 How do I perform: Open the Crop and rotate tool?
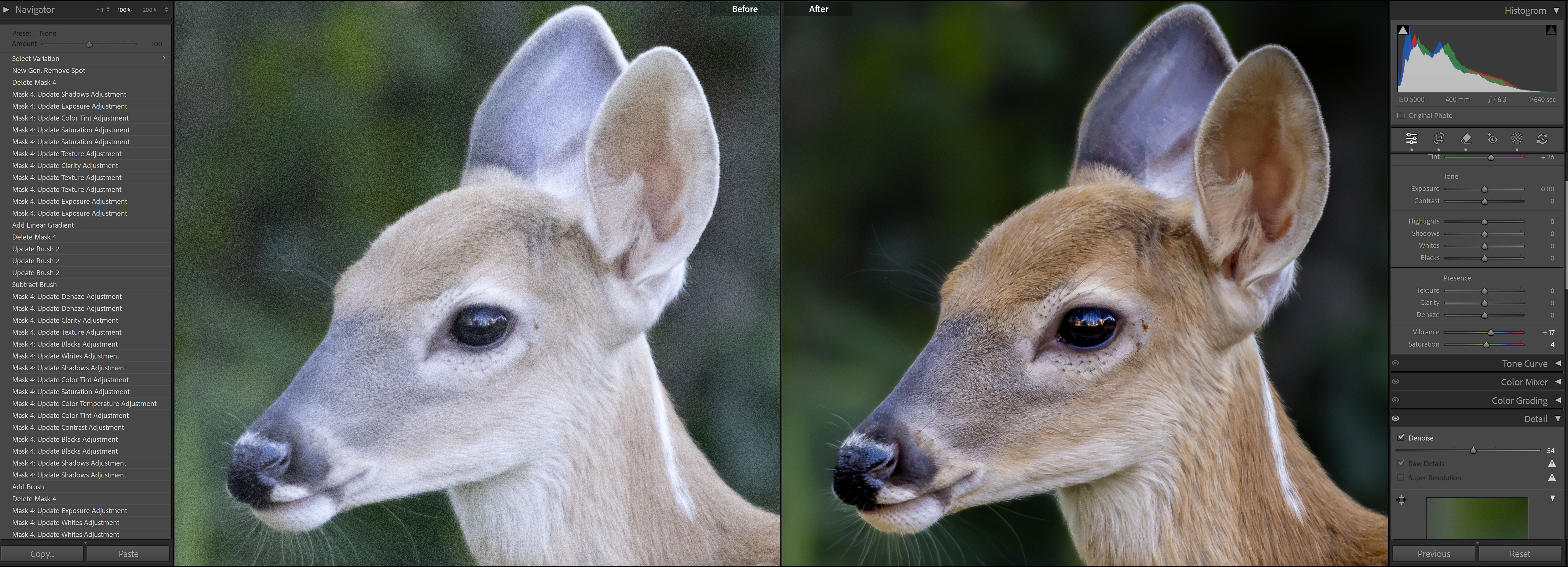pyautogui.click(x=1439, y=139)
